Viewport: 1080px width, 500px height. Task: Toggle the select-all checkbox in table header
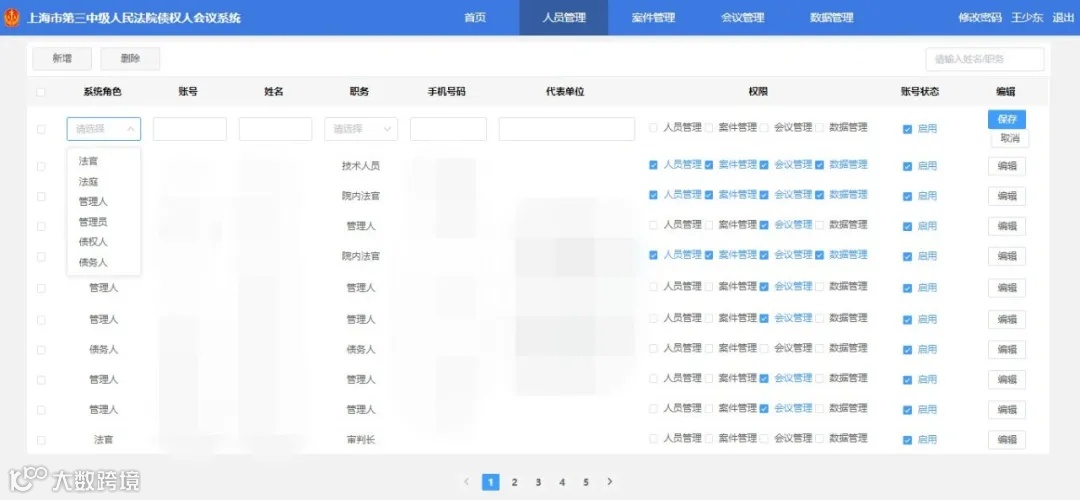pos(41,92)
